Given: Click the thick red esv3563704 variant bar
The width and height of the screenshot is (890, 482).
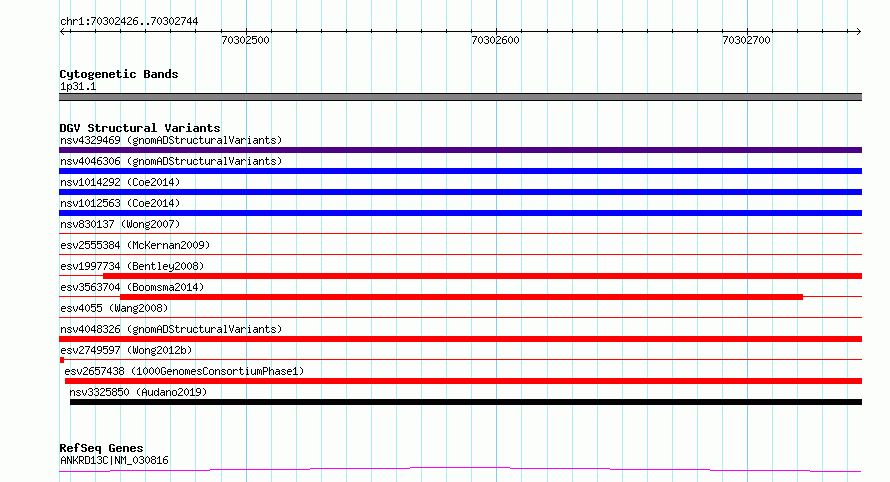Looking at the screenshot, I should point(461,297).
